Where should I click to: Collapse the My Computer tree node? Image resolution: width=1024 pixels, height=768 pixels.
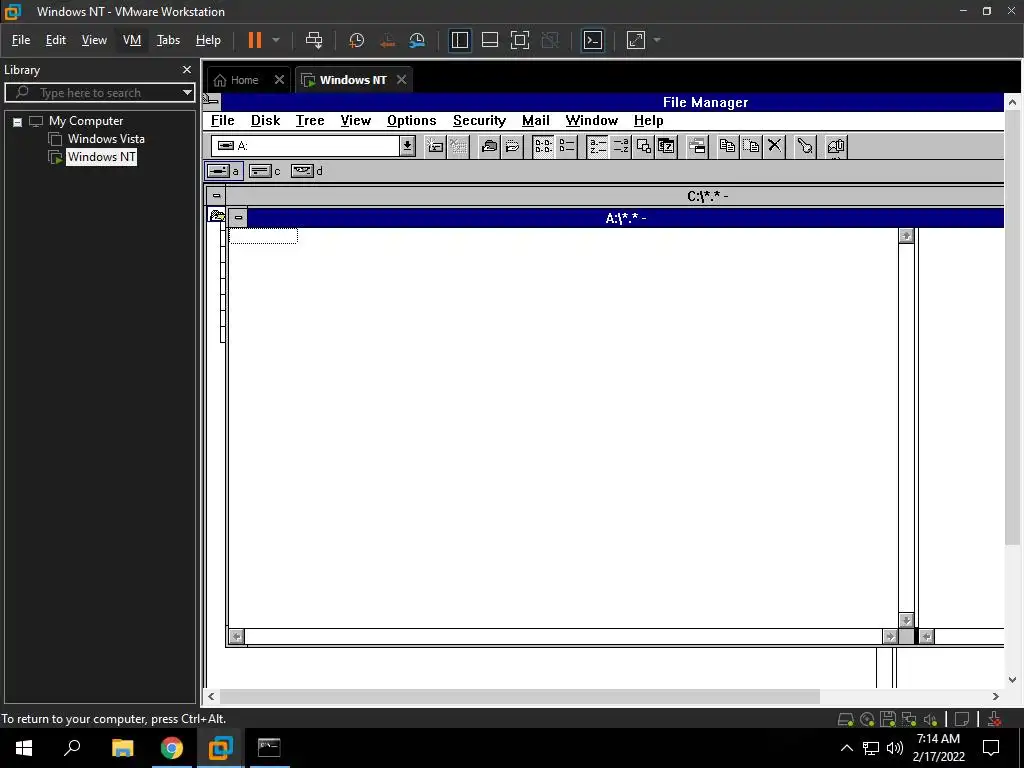pyautogui.click(x=18, y=121)
